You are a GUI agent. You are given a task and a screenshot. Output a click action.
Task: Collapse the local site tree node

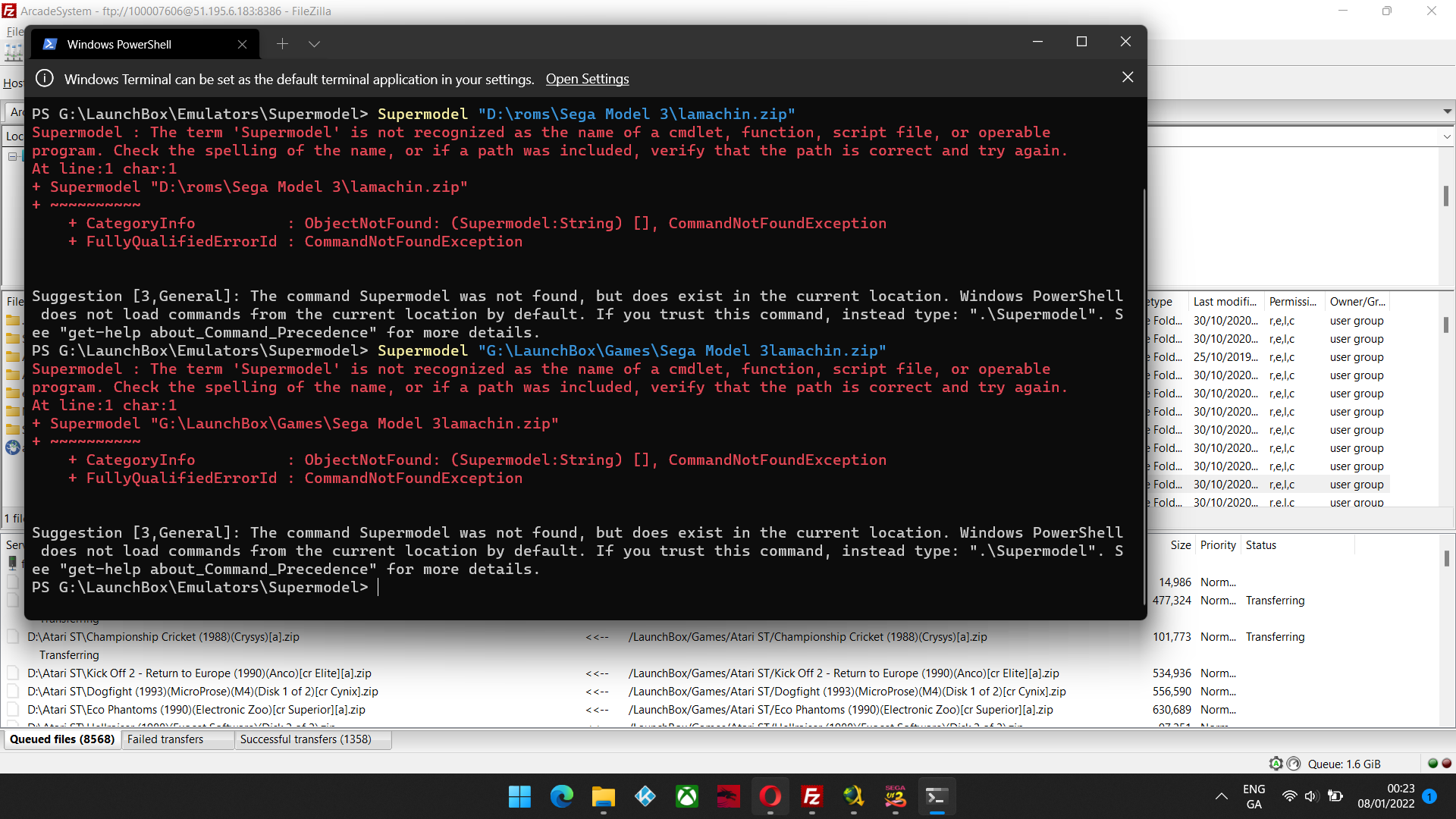[x=12, y=156]
